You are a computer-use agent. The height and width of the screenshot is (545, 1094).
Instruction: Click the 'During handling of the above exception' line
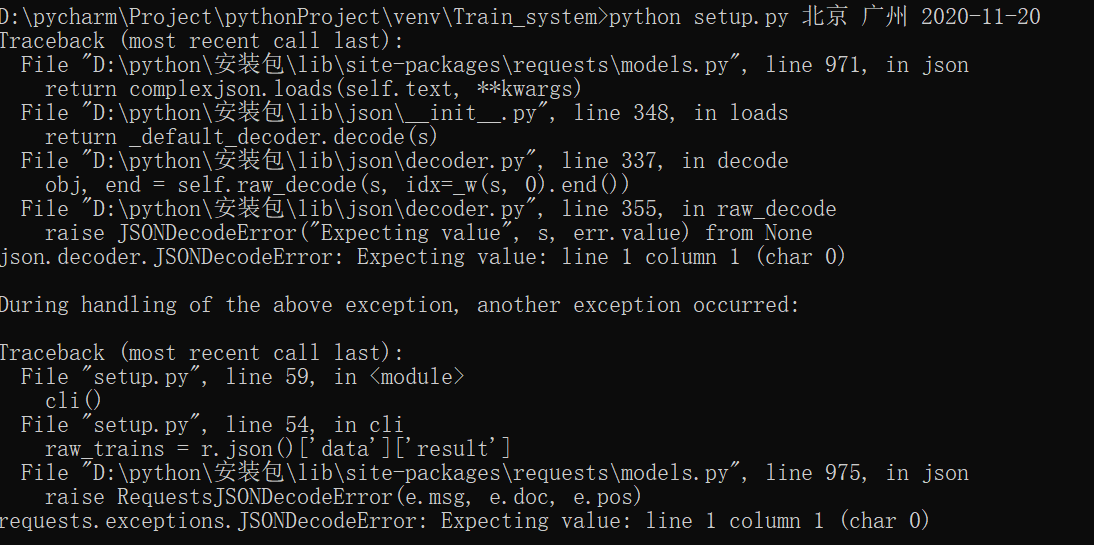coord(400,305)
